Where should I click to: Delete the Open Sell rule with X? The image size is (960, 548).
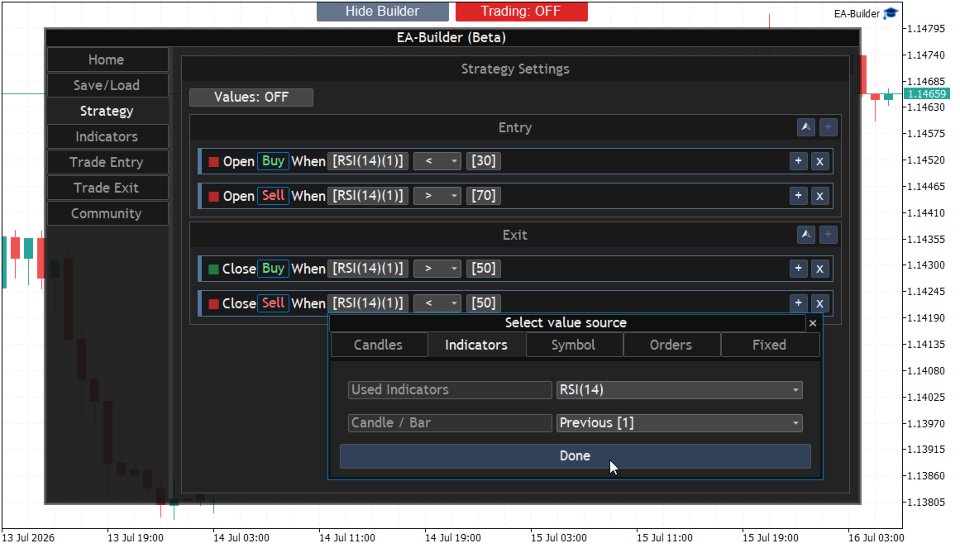click(x=820, y=196)
